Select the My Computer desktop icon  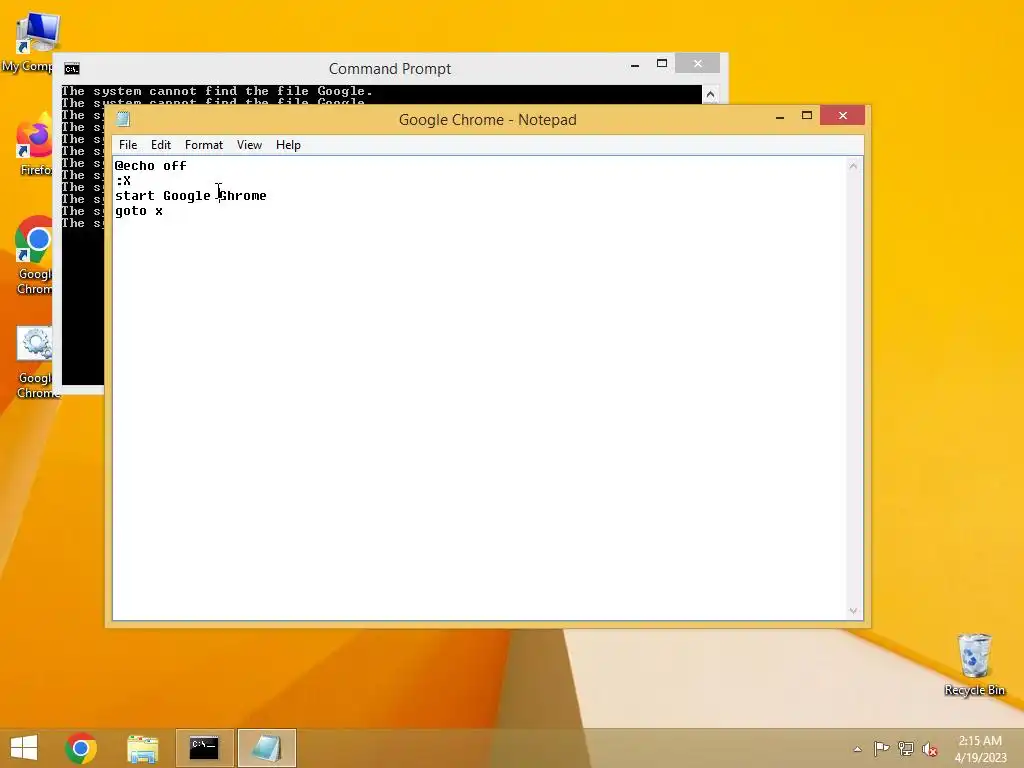coord(29,42)
